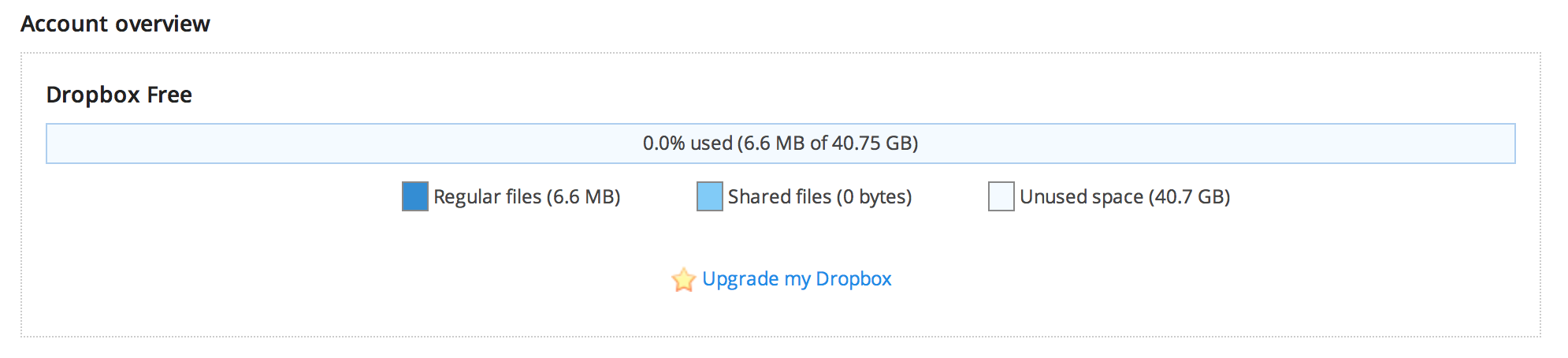Click the gold star upgrade icon
The height and width of the screenshot is (358, 1568).
click(x=683, y=279)
